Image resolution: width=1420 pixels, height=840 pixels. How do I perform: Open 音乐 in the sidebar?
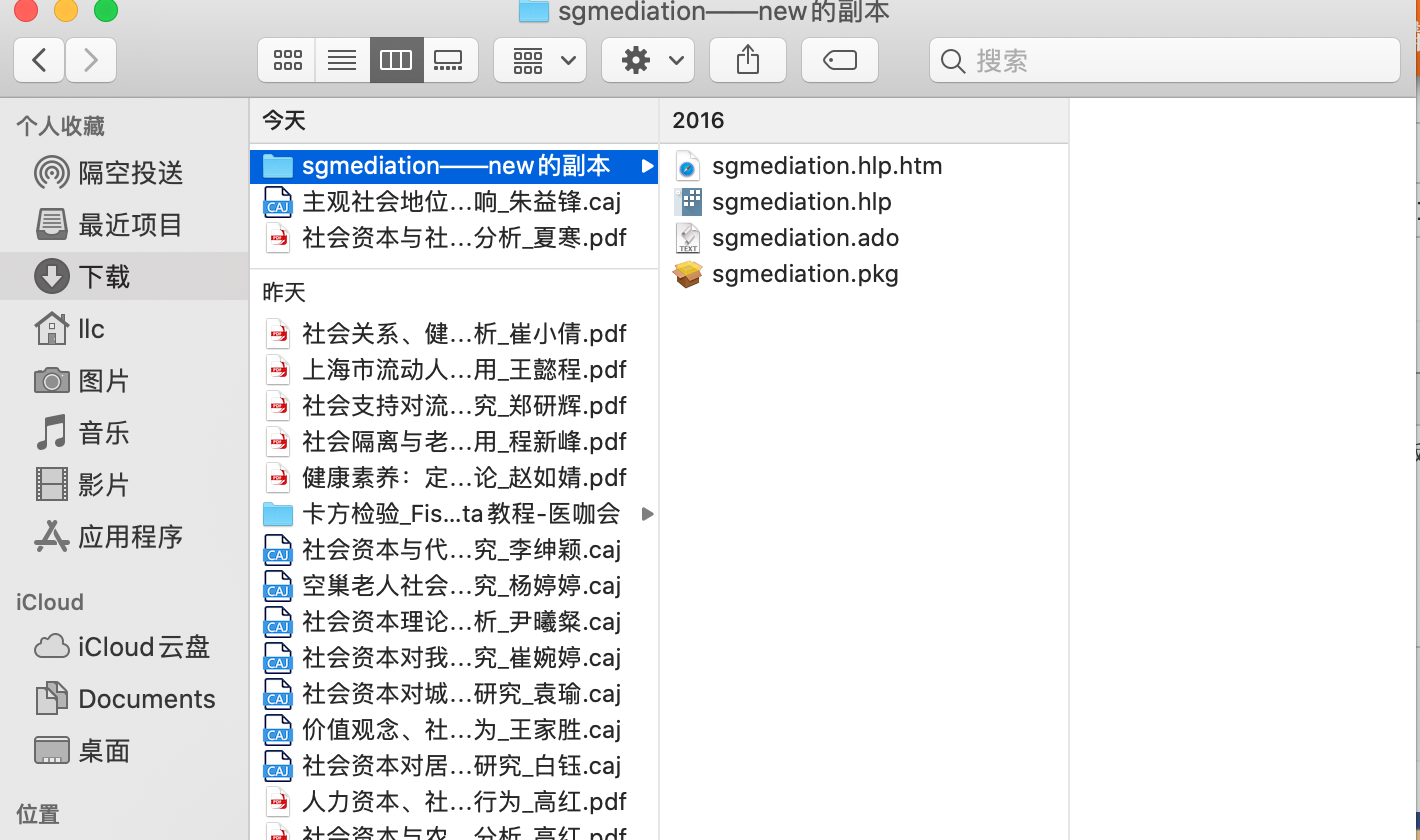(124, 433)
